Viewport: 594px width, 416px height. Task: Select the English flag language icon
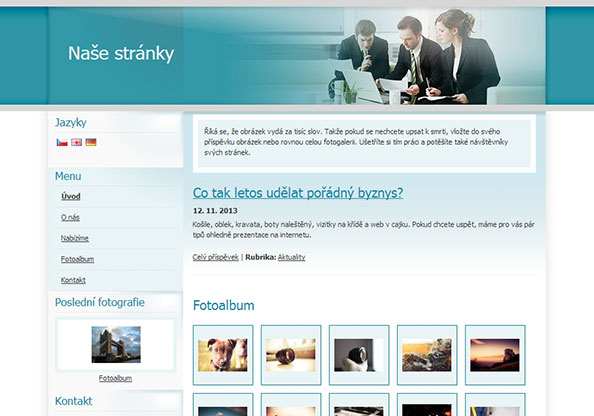click(77, 142)
